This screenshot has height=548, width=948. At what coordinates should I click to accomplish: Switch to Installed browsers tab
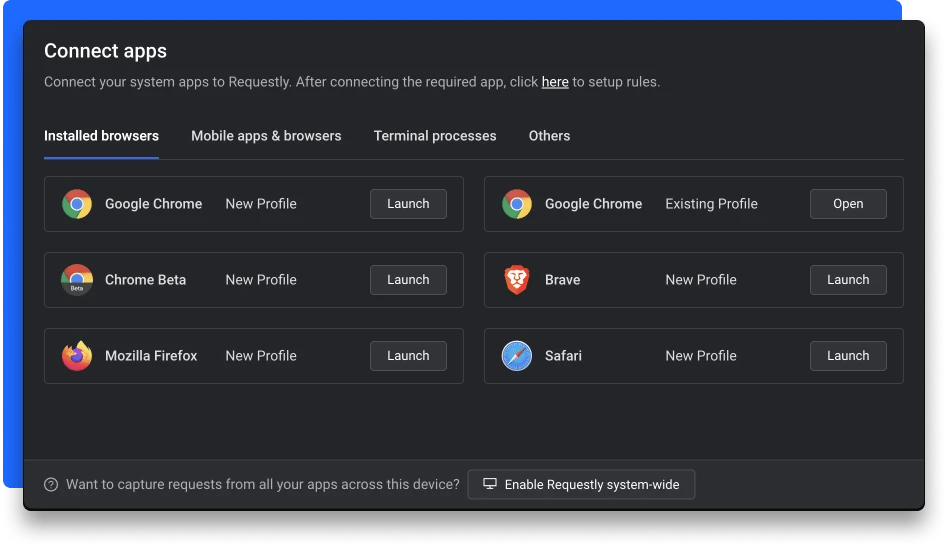pyautogui.click(x=102, y=136)
